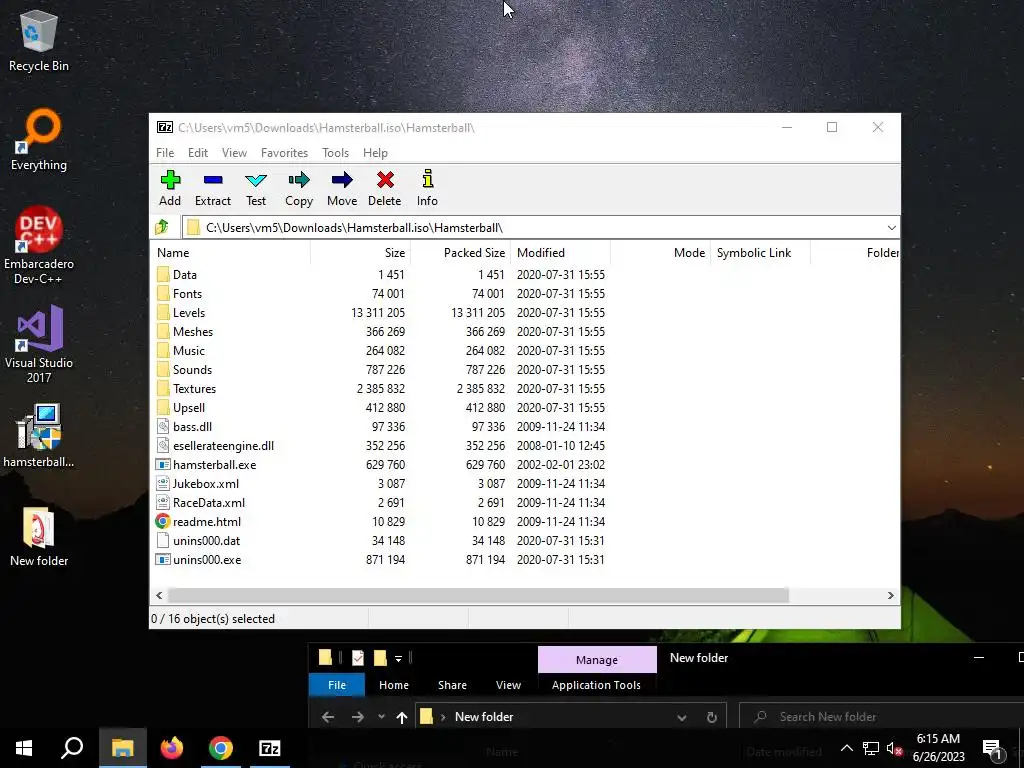Image resolution: width=1024 pixels, height=768 pixels.
Task: Open Chrome from the taskbar
Action: tap(221, 748)
